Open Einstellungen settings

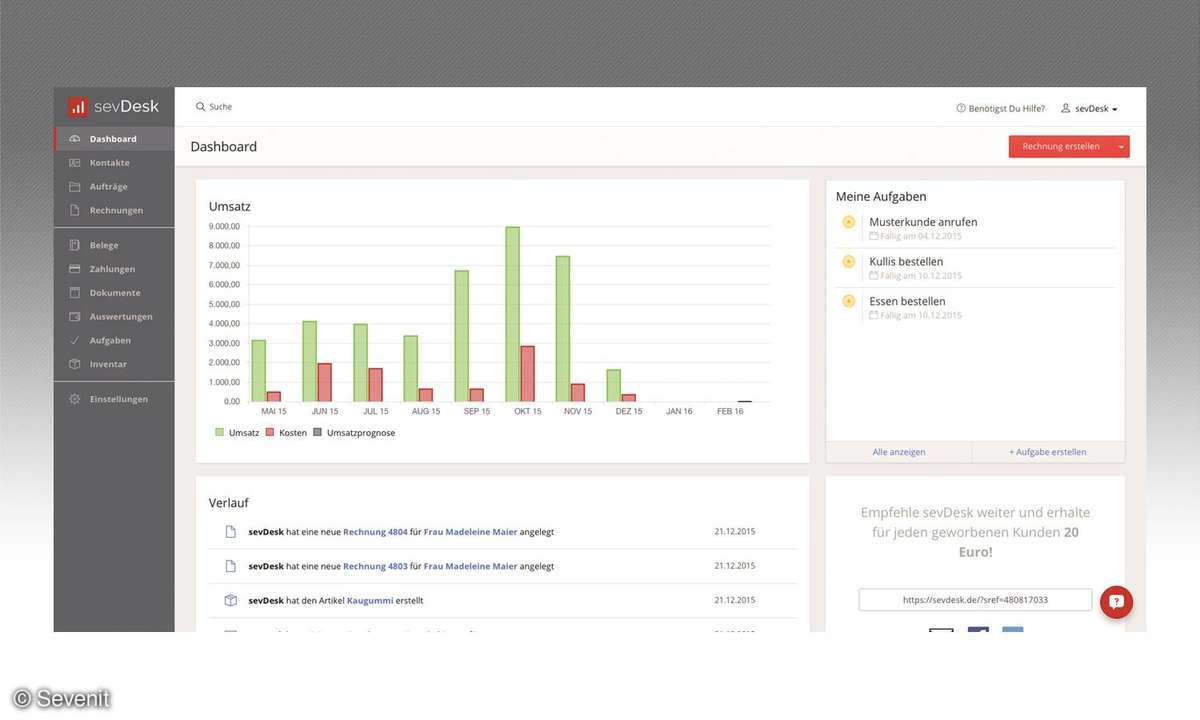coord(114,399)
